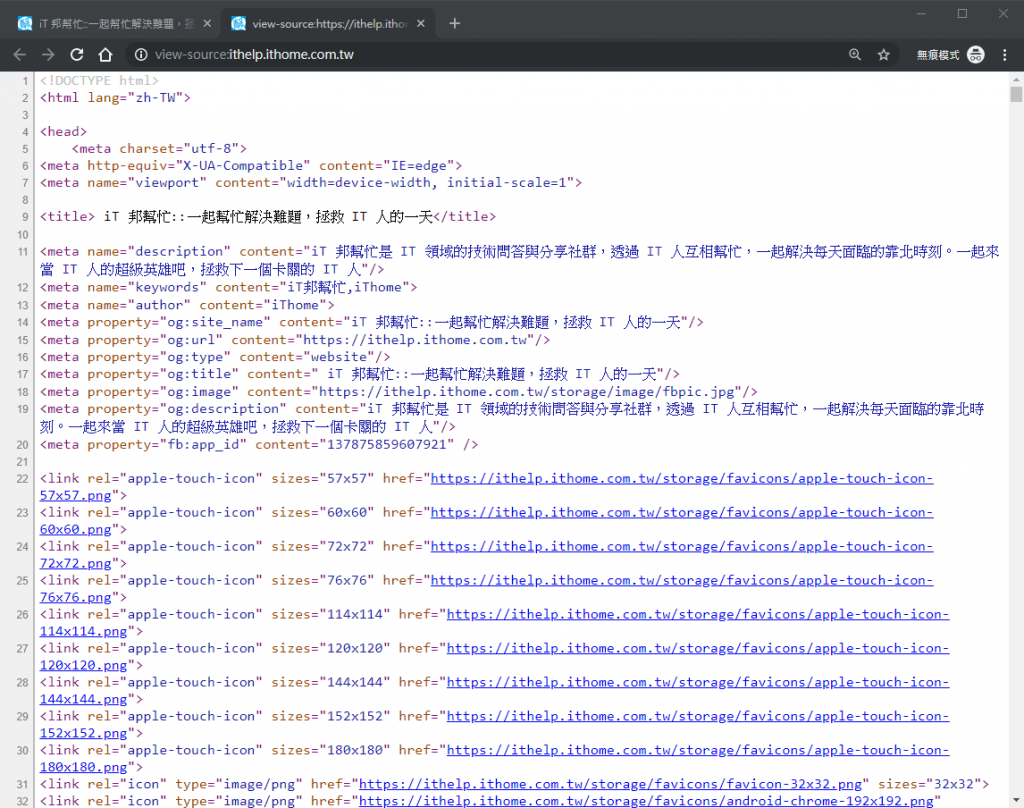Click the meta charset utf-8 line
Viewport: 1024px width, 808px height.
159,149
